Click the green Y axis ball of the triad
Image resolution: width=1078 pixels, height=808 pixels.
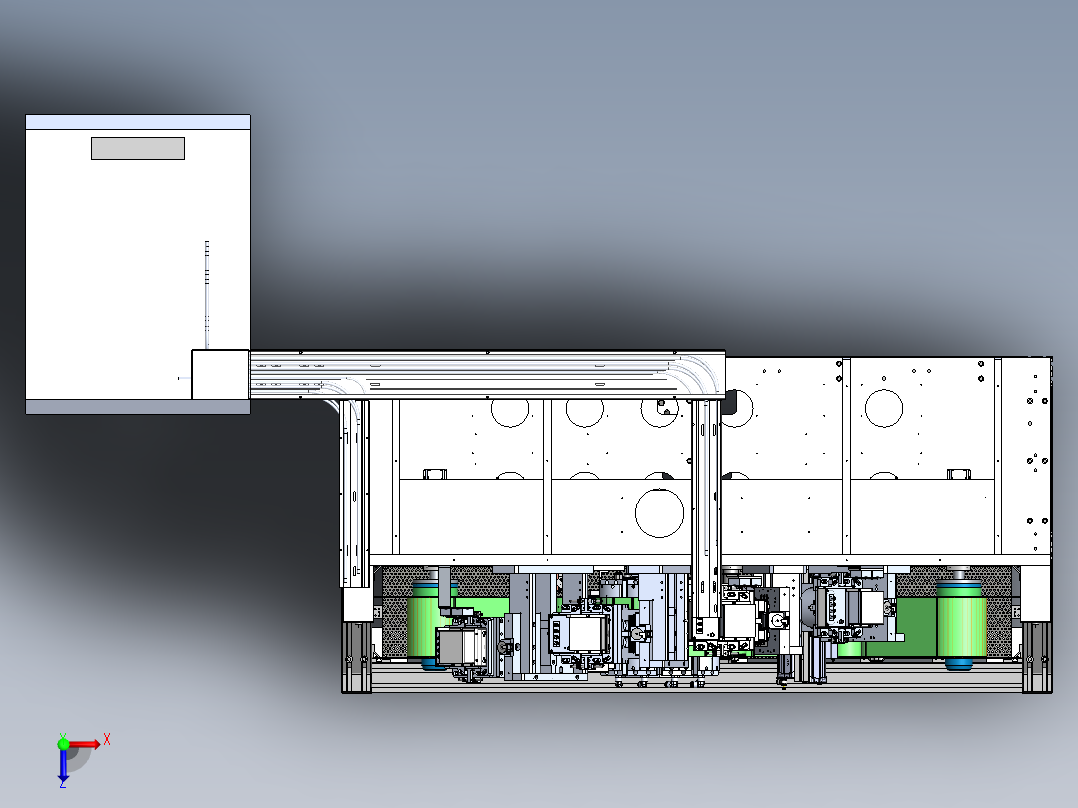coord(63,743)
